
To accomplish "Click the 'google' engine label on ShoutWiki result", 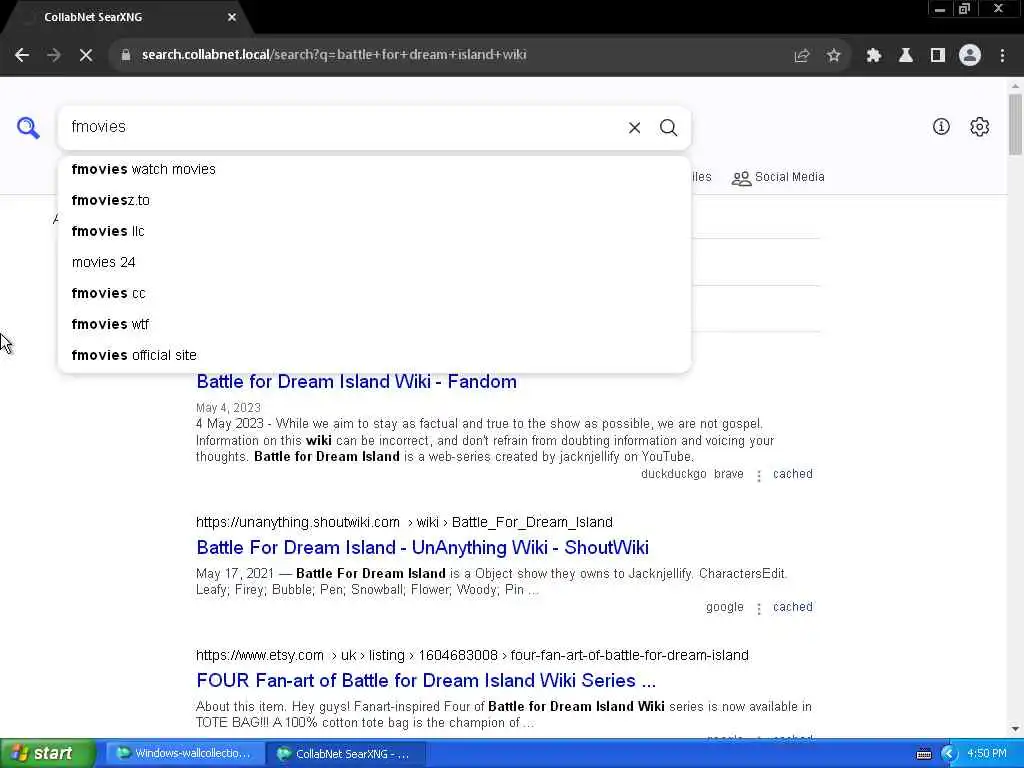I will [x=724, y=607].
